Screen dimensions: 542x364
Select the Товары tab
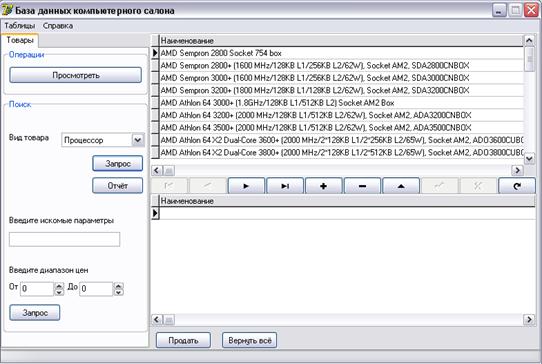pos(20,40)
